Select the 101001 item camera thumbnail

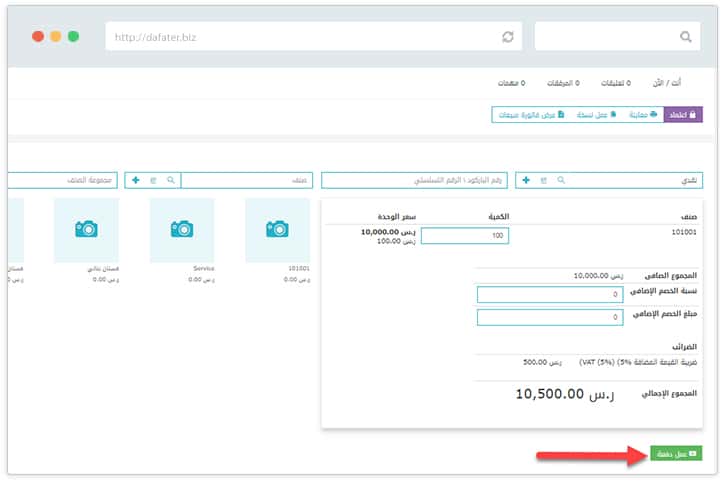278,229
